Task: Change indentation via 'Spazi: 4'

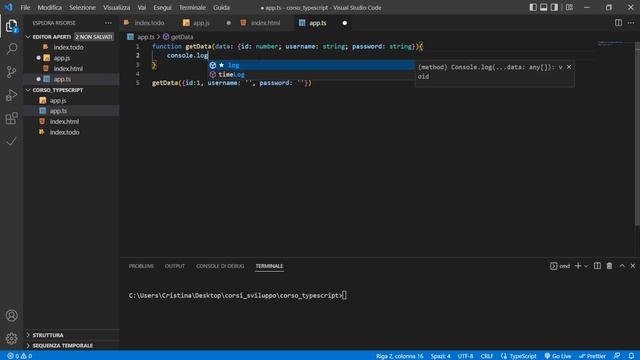Action: (440, 356)
